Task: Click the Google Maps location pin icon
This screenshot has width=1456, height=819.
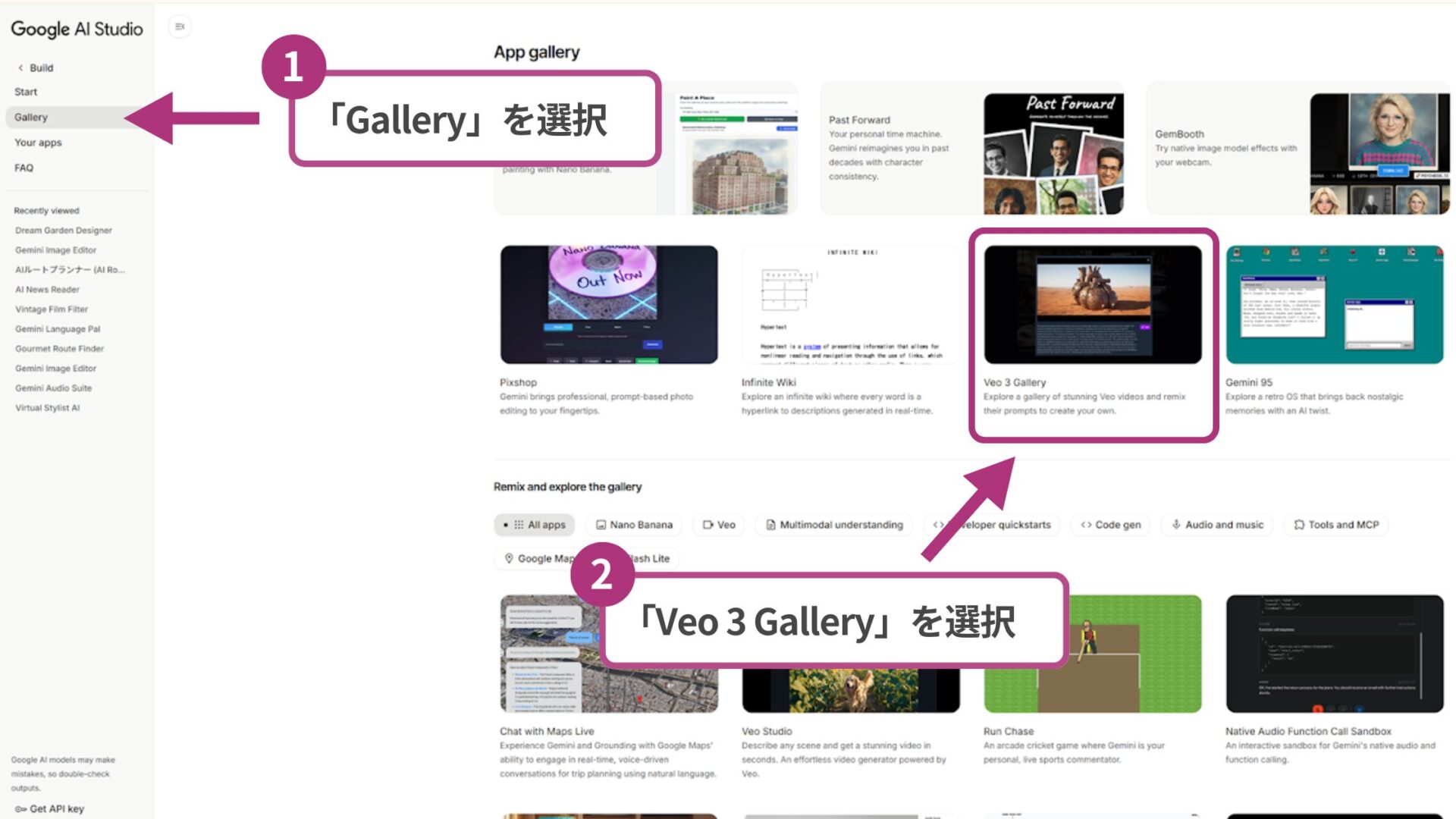Action: point(509,559)
